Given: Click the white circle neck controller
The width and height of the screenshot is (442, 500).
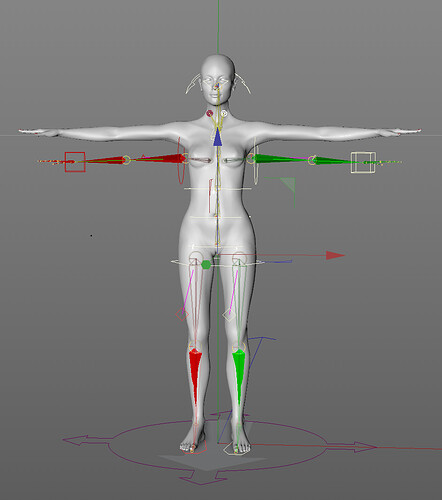Looking at the screenshot, I should pyautogui.click(x=224, y=113).
